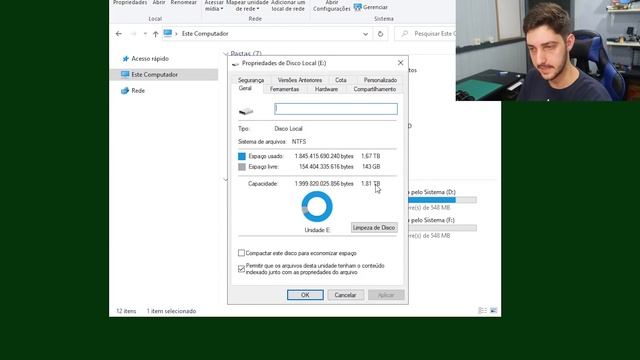640x360 pixels.
Task: Open Limpeza de Disco
Action: pos(374,228)
